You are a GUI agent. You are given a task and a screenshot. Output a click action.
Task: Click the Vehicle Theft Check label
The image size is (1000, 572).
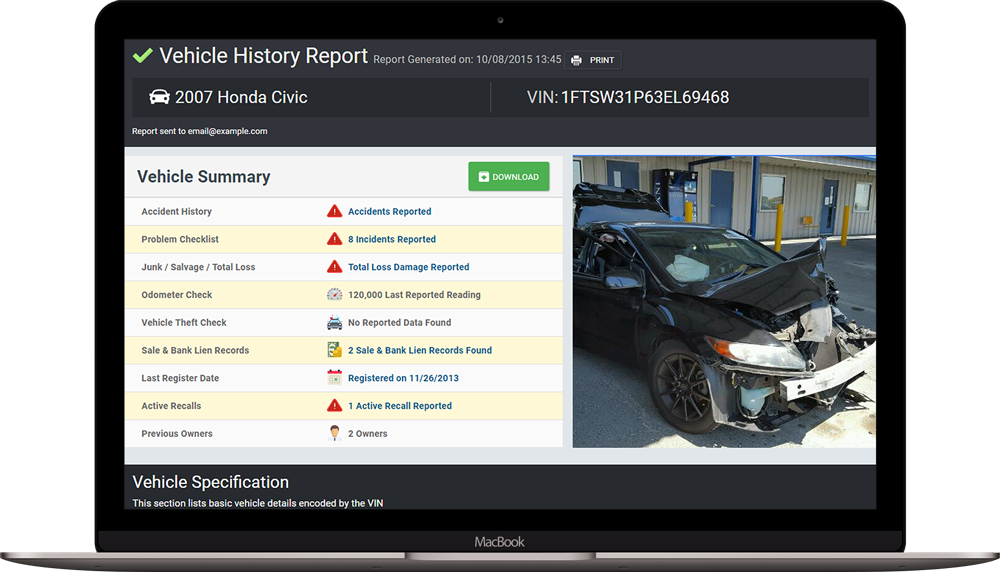click(184, 323)
